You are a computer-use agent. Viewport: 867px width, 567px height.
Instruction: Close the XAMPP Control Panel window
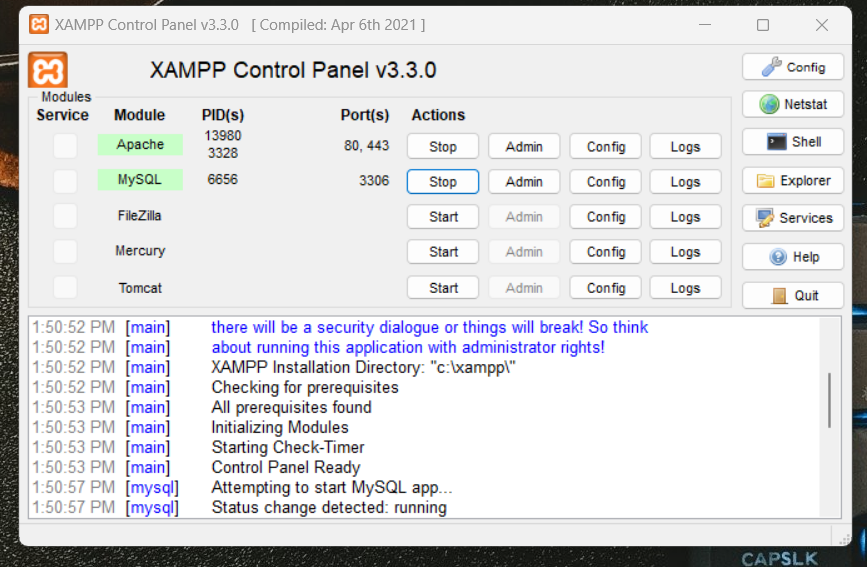(822, 25)
